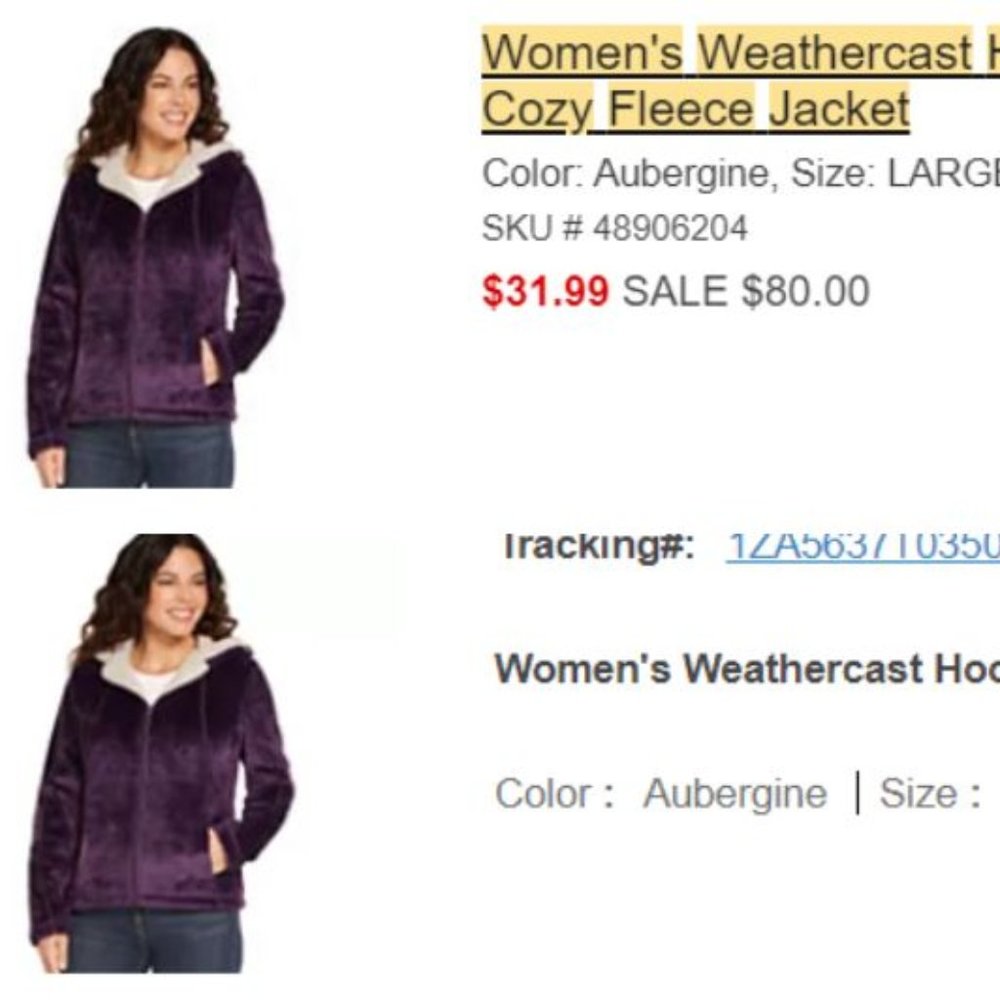The height and width of the screenshot is (1000, 1000).
Task: Click the divider bar between Aubergine and Size
Action: point(857,793)
